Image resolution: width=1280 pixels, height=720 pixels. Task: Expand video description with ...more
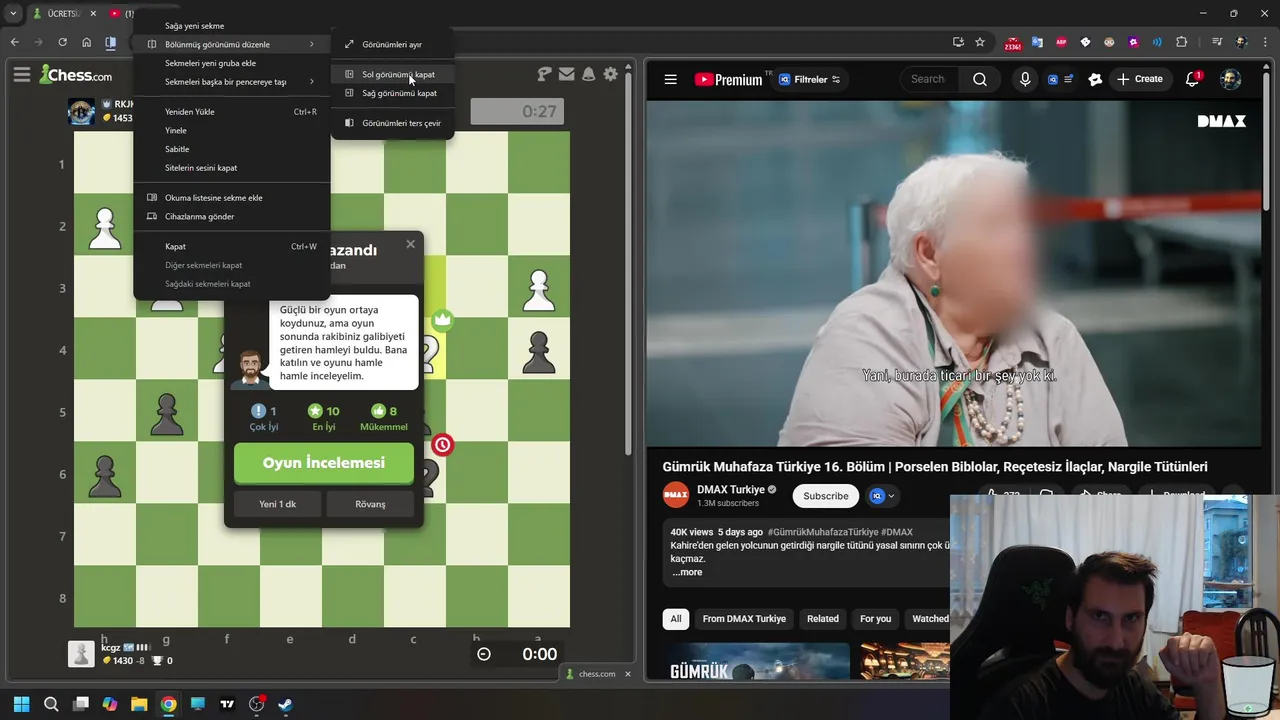coord(687,572)
